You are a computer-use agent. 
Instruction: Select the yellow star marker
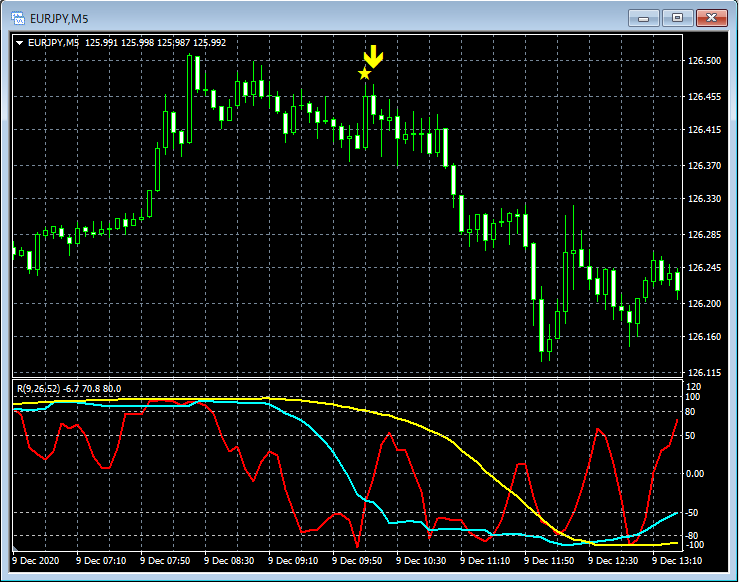point(364,73)
